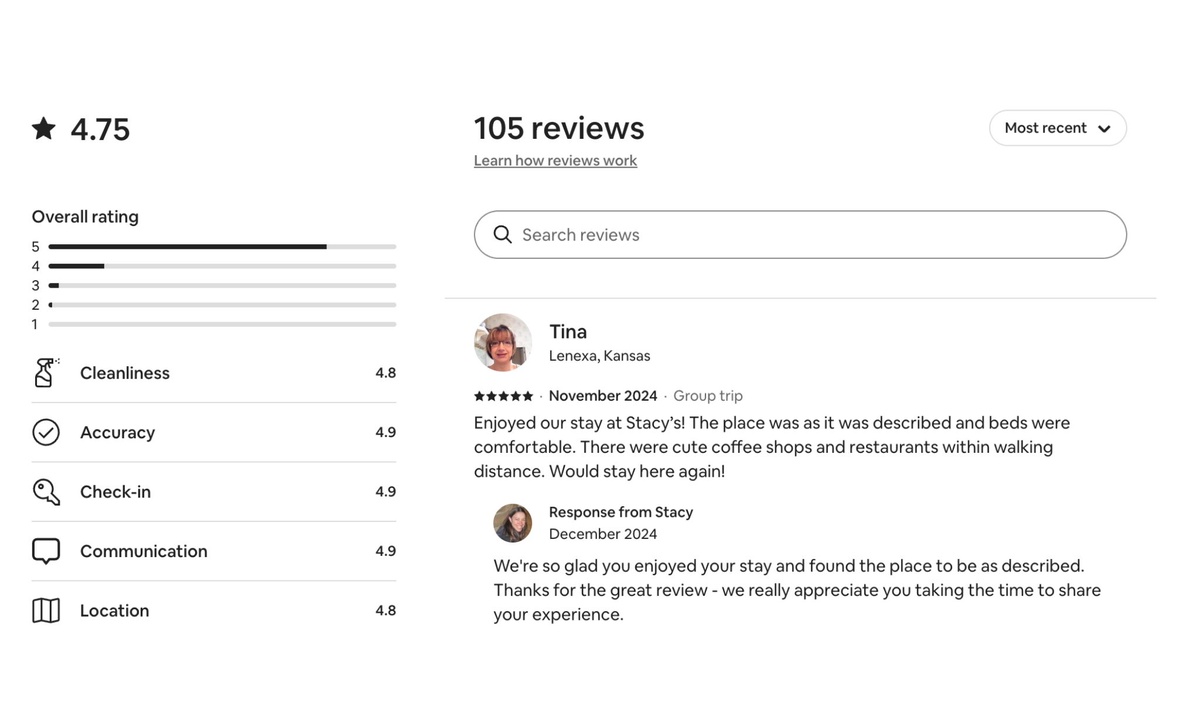Click the Accuracy checkmark circle icon
Viewport: 1200px width, 720px height.
[x=46, y=432]
